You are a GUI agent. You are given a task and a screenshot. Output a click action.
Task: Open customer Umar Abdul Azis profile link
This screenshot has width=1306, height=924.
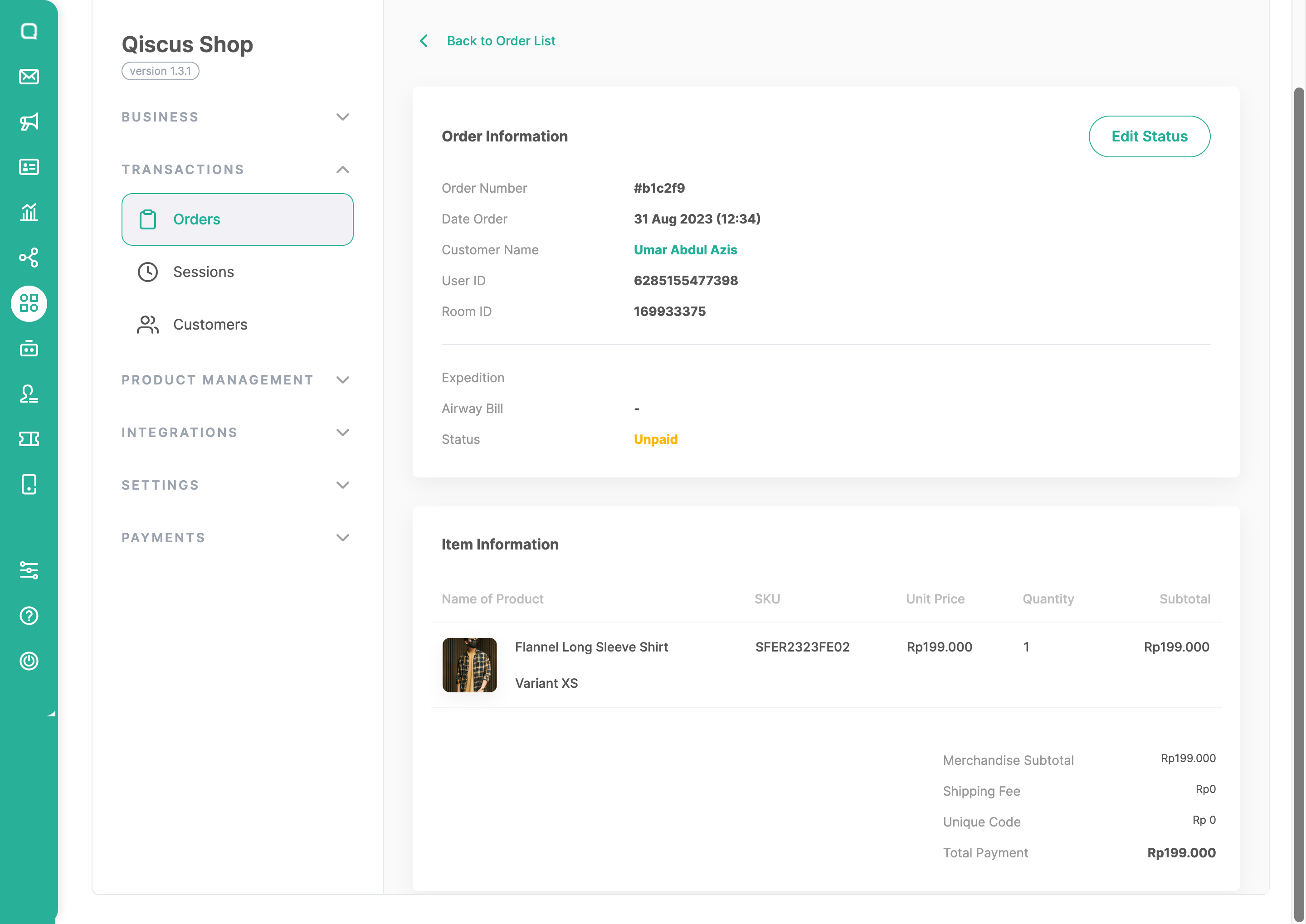[685, 250]
